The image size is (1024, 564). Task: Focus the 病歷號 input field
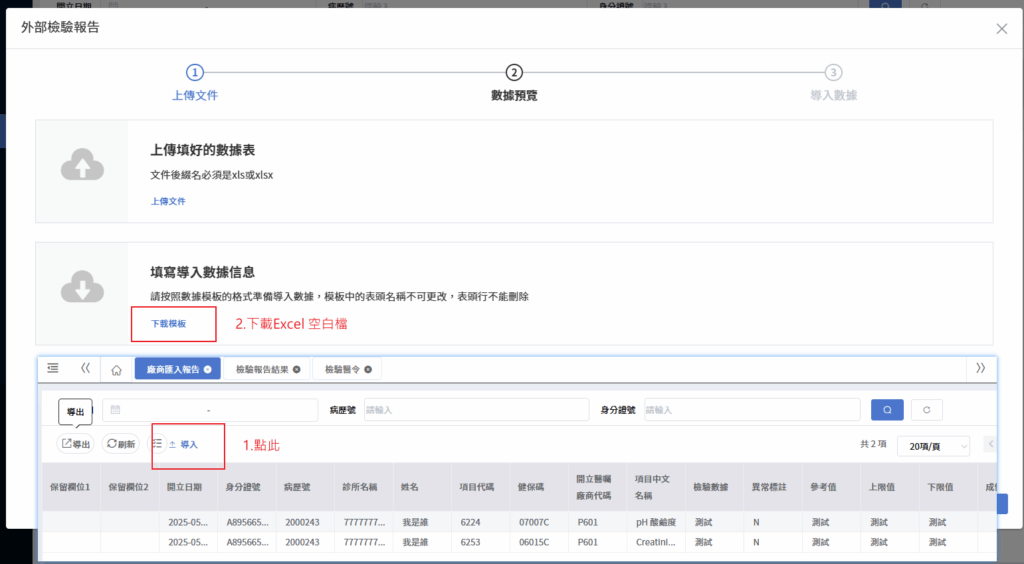pos(476,410)
